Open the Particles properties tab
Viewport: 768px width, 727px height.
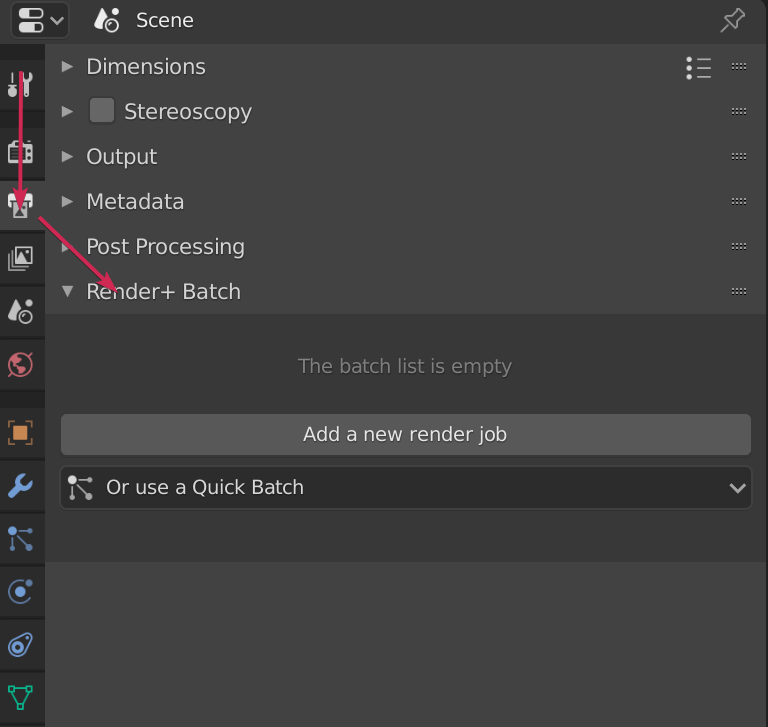[21, 539]
